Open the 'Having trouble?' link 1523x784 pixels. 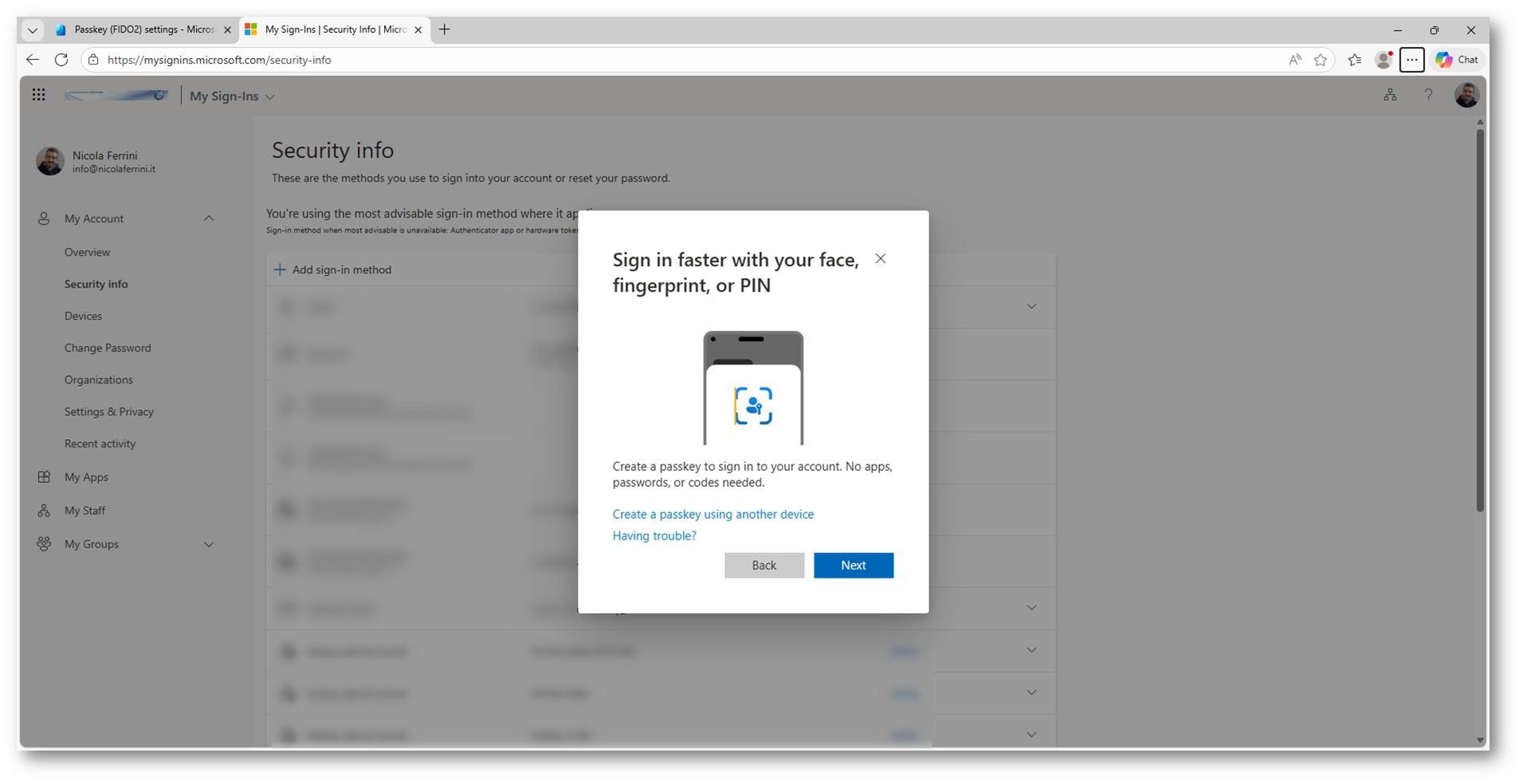click(x=654, y=535)
